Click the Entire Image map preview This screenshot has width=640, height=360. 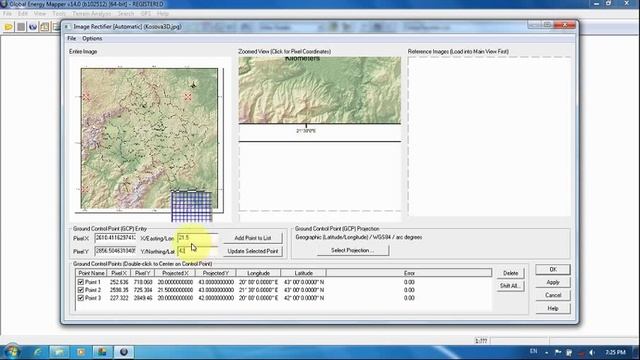coord(149,138)
